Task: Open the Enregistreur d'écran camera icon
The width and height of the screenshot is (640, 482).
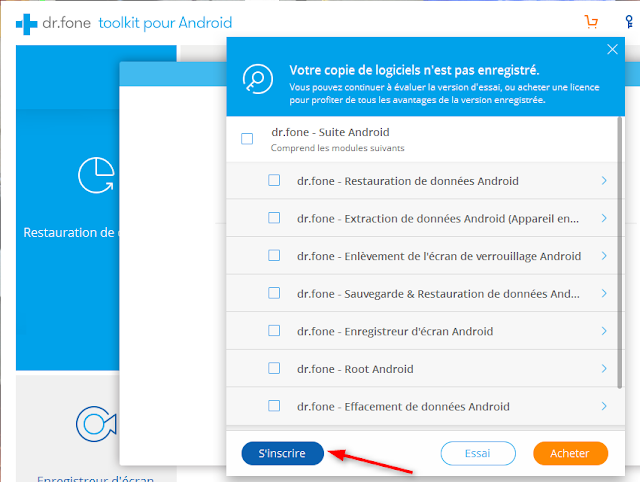Action: [x=96, y=424]
